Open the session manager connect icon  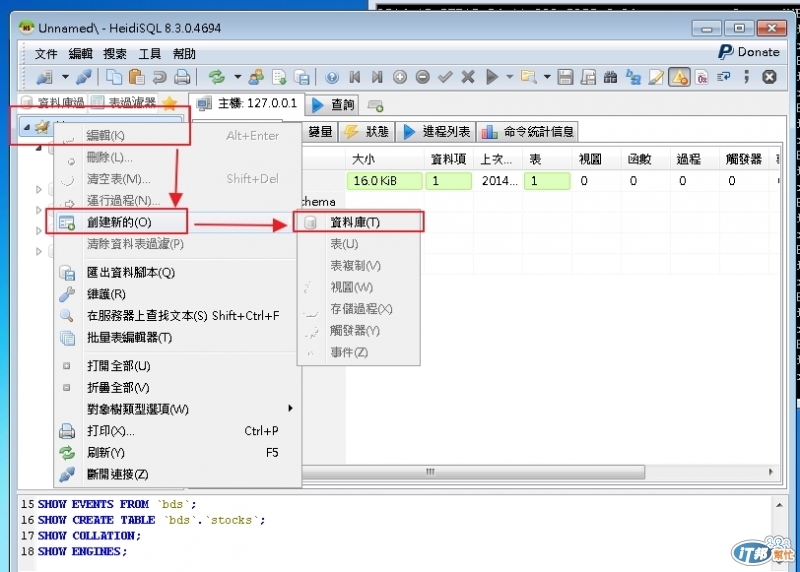45,77
